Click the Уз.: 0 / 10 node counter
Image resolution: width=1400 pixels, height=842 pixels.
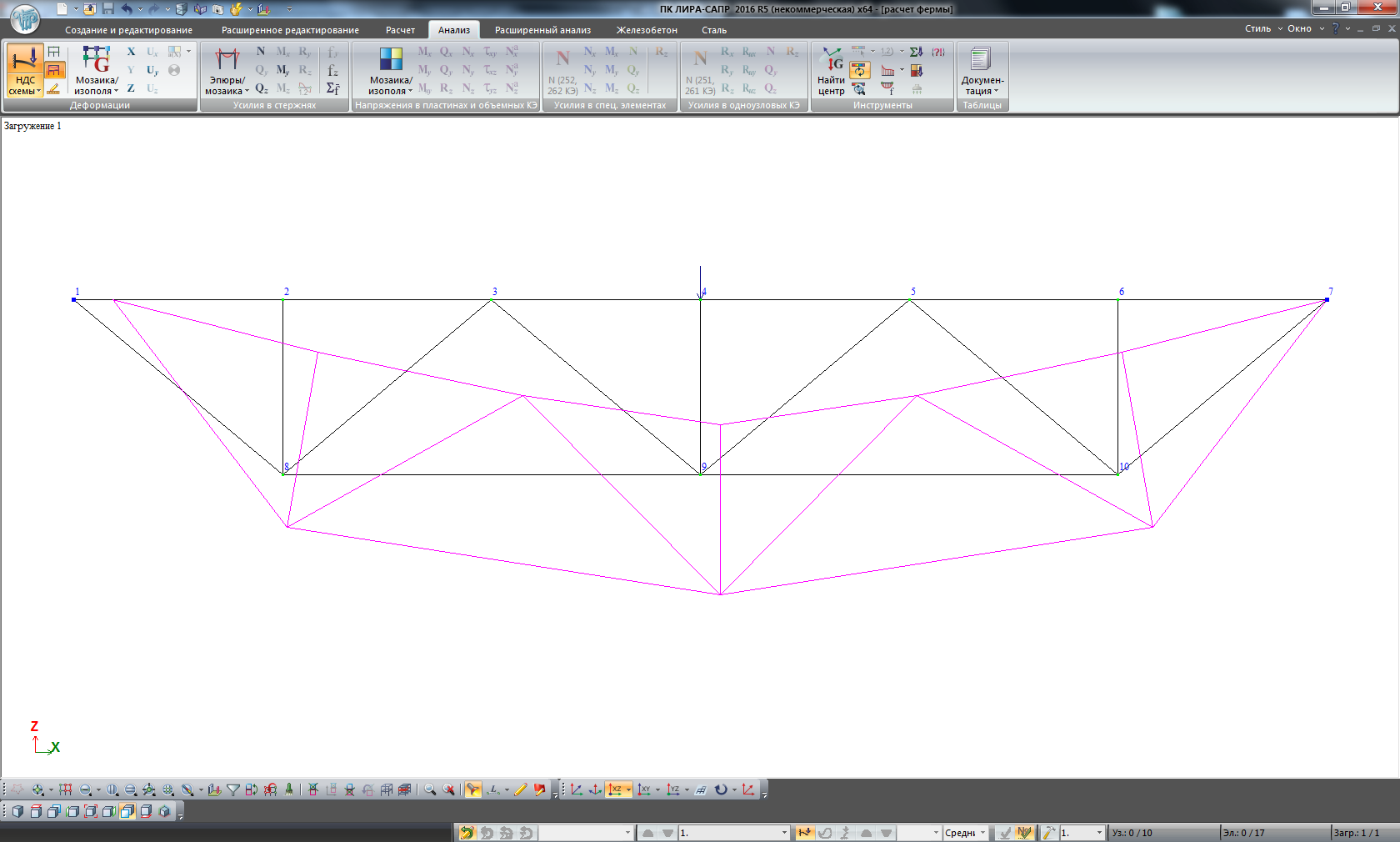click(1132, 833)
